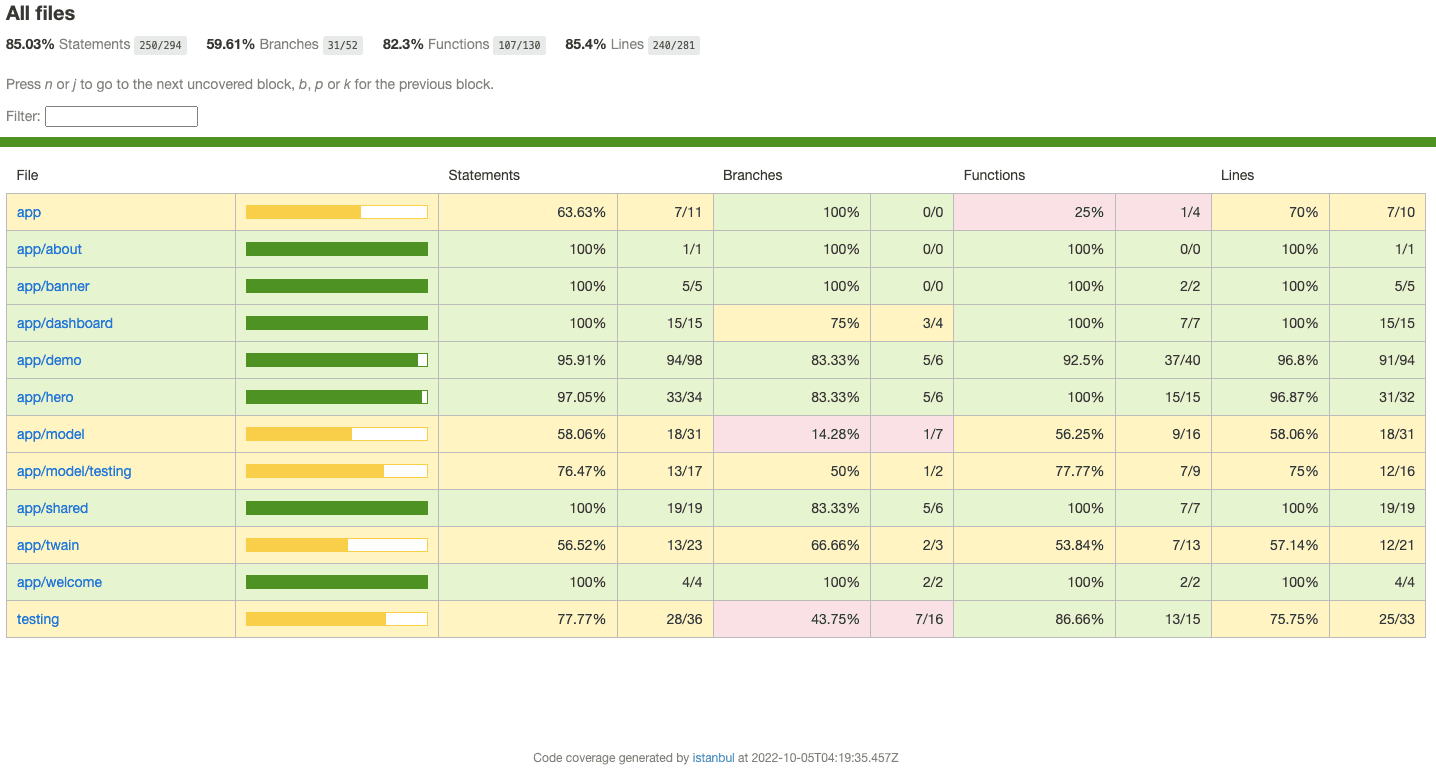Image resolution: width=1436 pixels, height=775 pixels.
Task: Navigate to app/dashboard coverage details
Action: 64,323
